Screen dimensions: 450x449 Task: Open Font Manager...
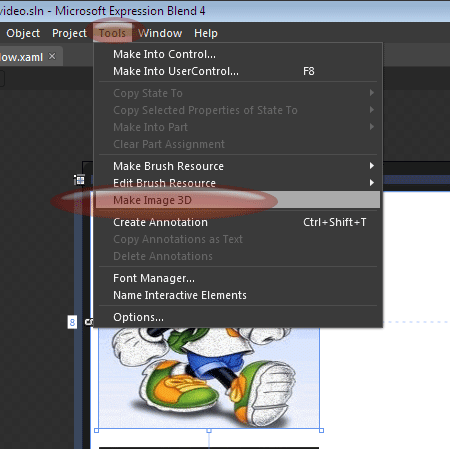tap(238, 278)
